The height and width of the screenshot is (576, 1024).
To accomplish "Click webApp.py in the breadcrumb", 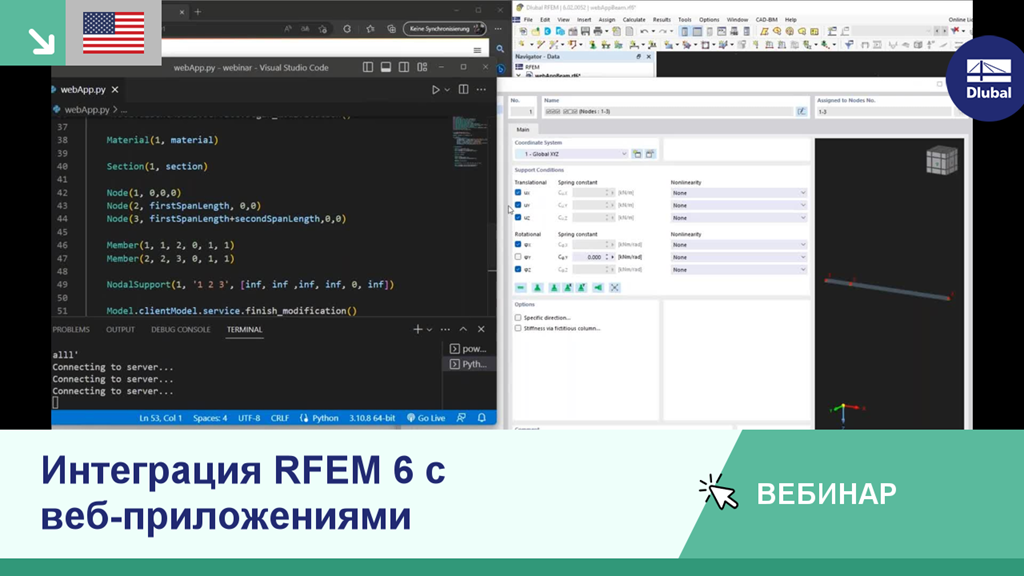I will (86, 110).
